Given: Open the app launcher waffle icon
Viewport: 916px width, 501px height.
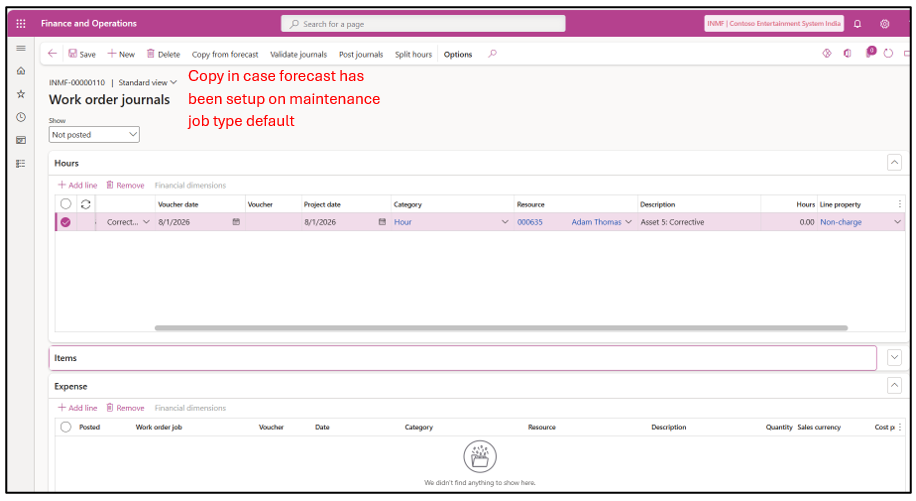Looking at the screenshot, I should click(21, 23).
